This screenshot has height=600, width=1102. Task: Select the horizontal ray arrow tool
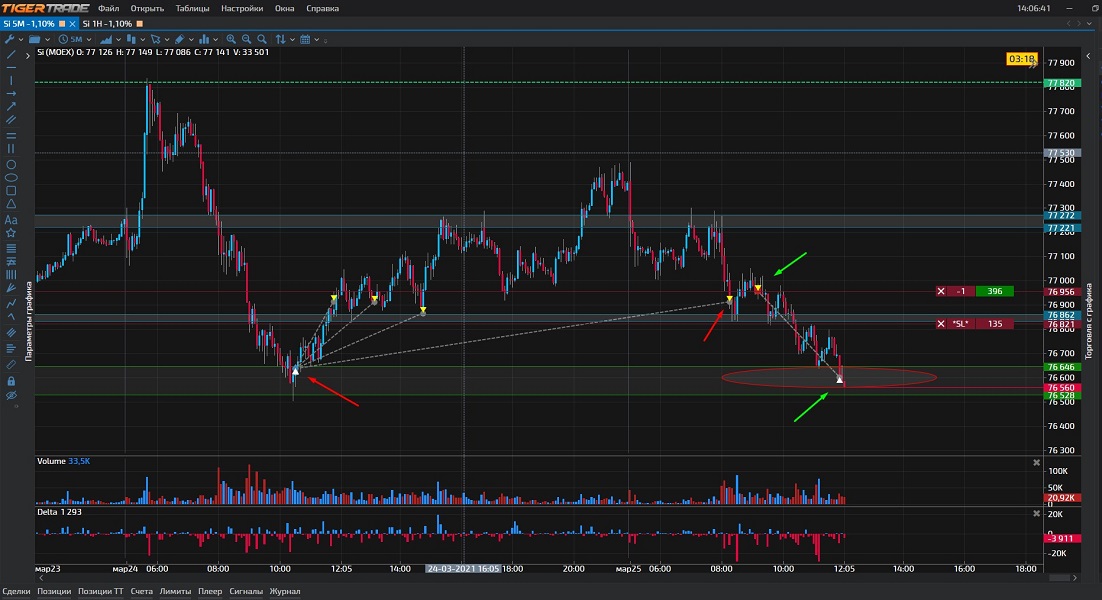tap(11, 93)
